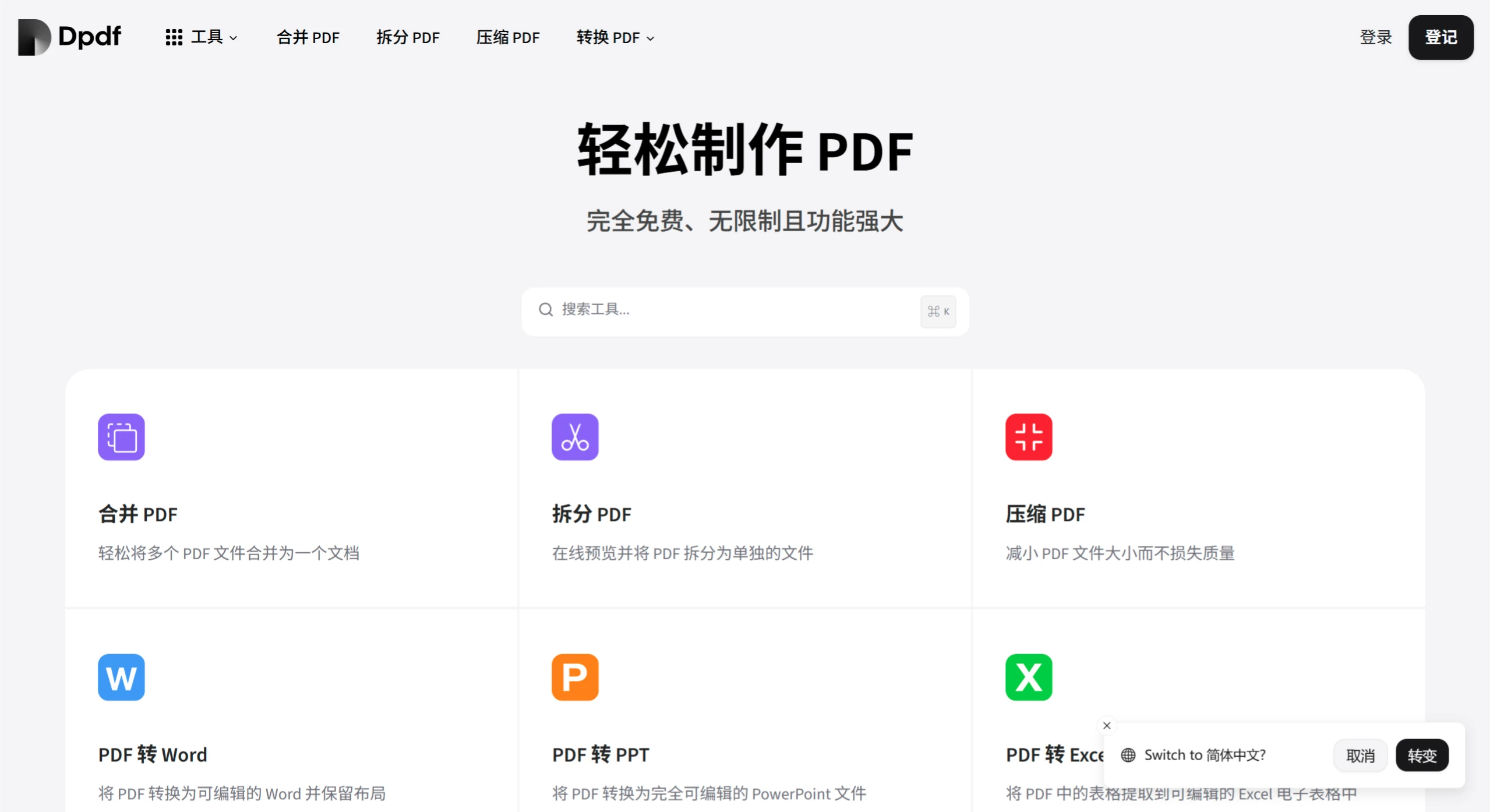Screen dimensions: 1490x812
Task: Dismiss language switch with 取消
Action: tap(1360, 754)
